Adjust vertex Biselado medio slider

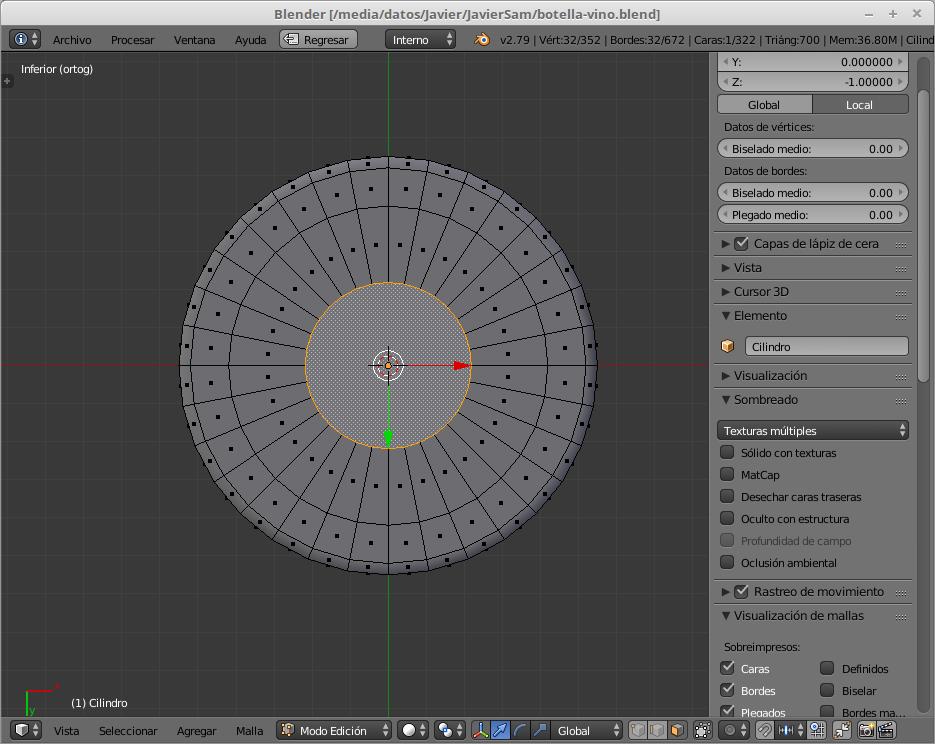pyautogui.click(x=813, y=148)
